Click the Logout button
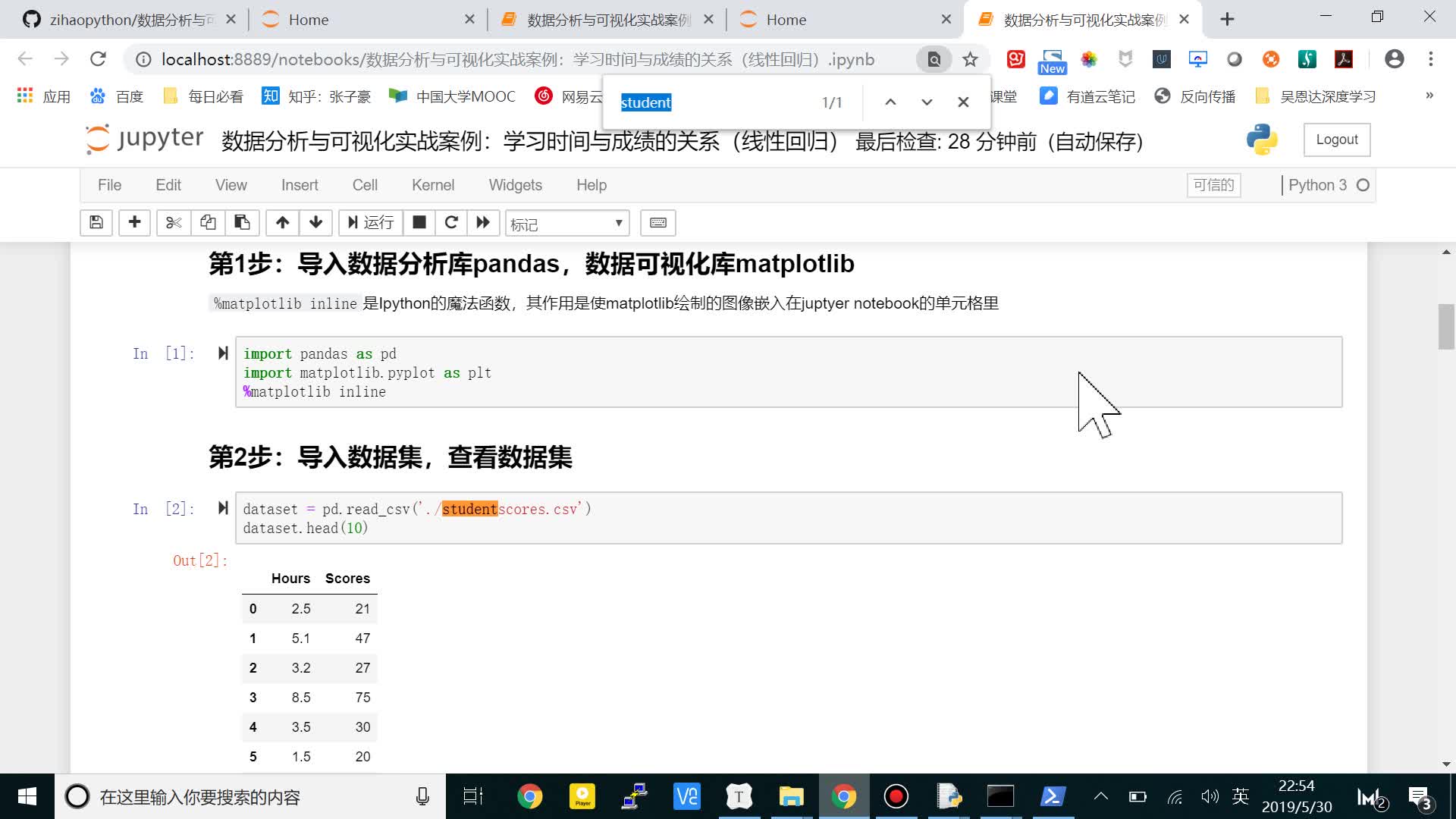 click(1336, 140)
